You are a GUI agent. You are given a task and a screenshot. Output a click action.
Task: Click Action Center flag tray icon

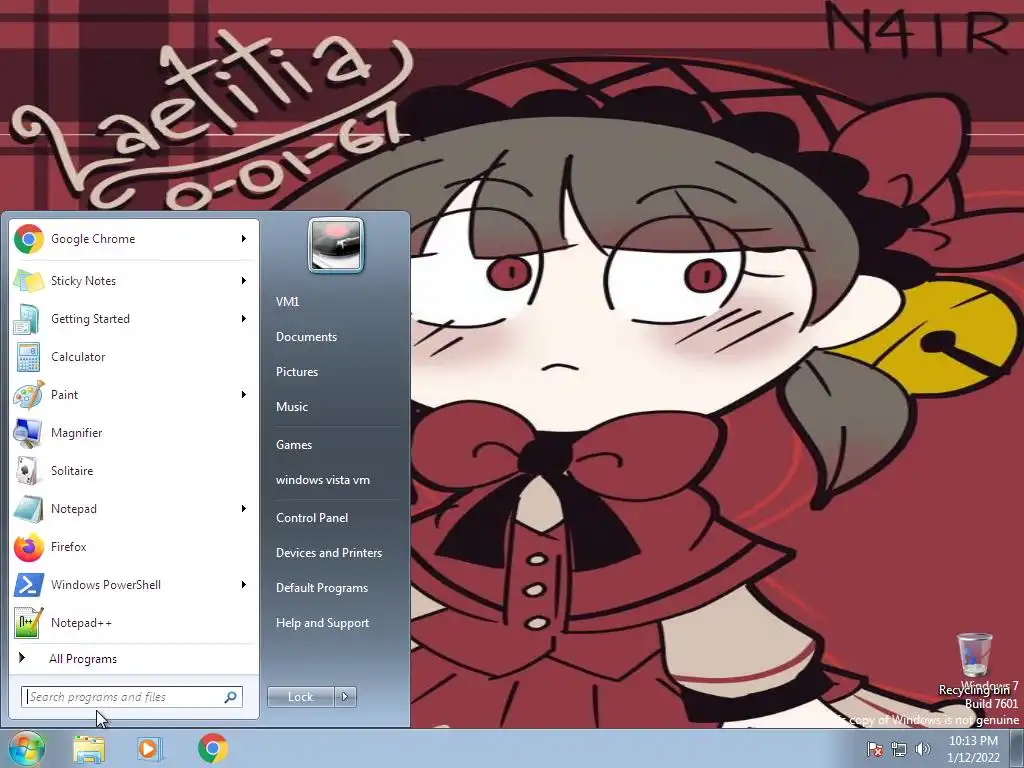(874, 749)
